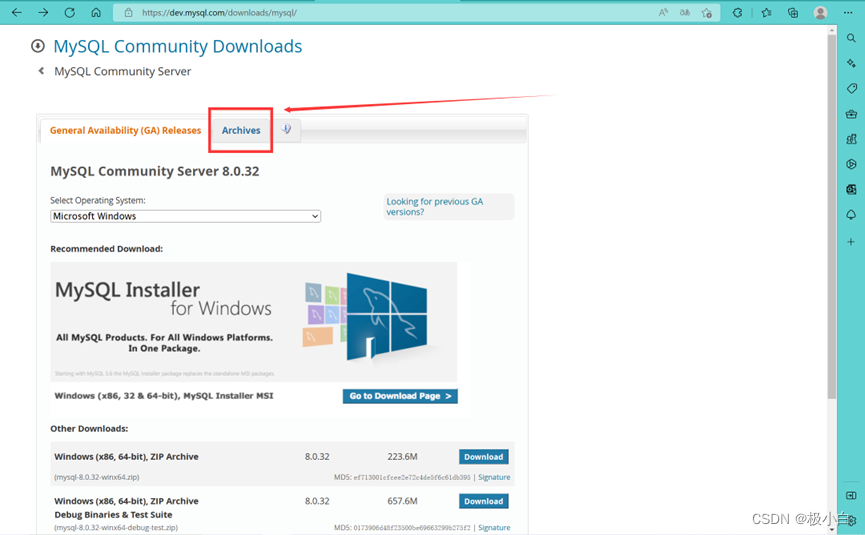This screenshot has height=535, width=865.
Task: Open the sidebar Outlook icon
Action: click(851, 189)
